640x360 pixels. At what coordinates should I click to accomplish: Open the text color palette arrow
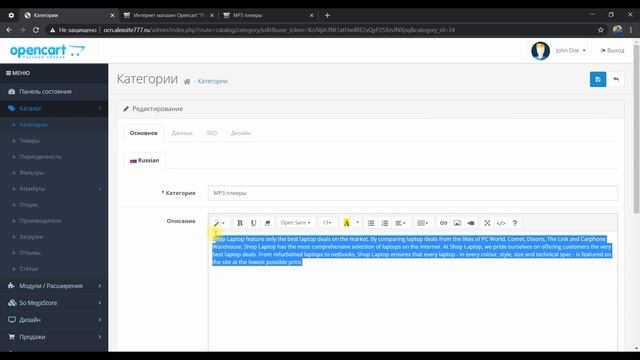358,223
